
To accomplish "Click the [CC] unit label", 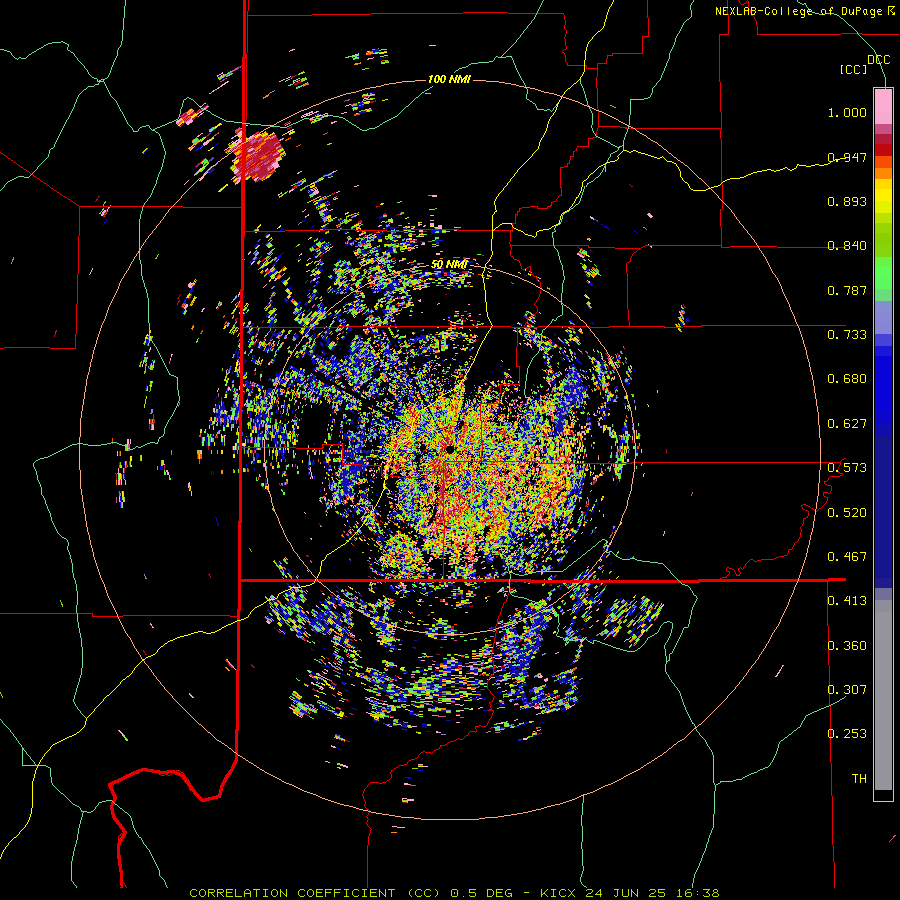I will 853,69.
